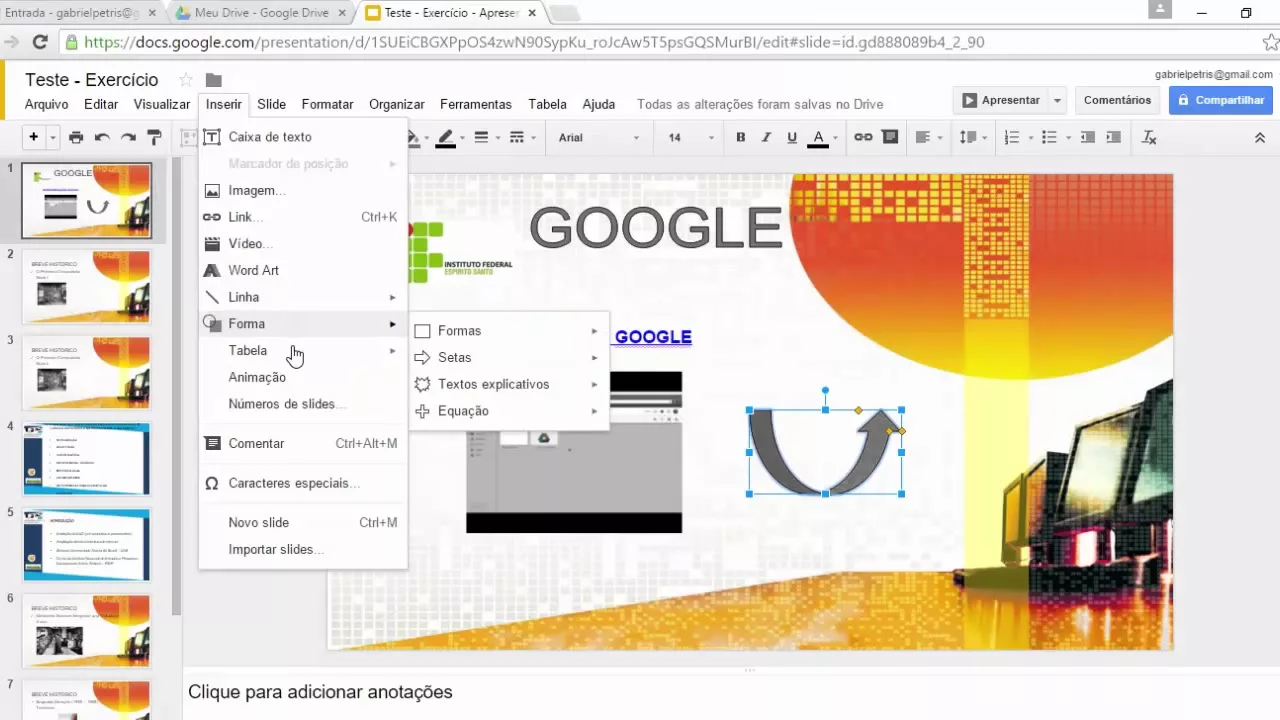Open the Equação submenu
This screenshot has height=720, width=1280.
(509, 411)
